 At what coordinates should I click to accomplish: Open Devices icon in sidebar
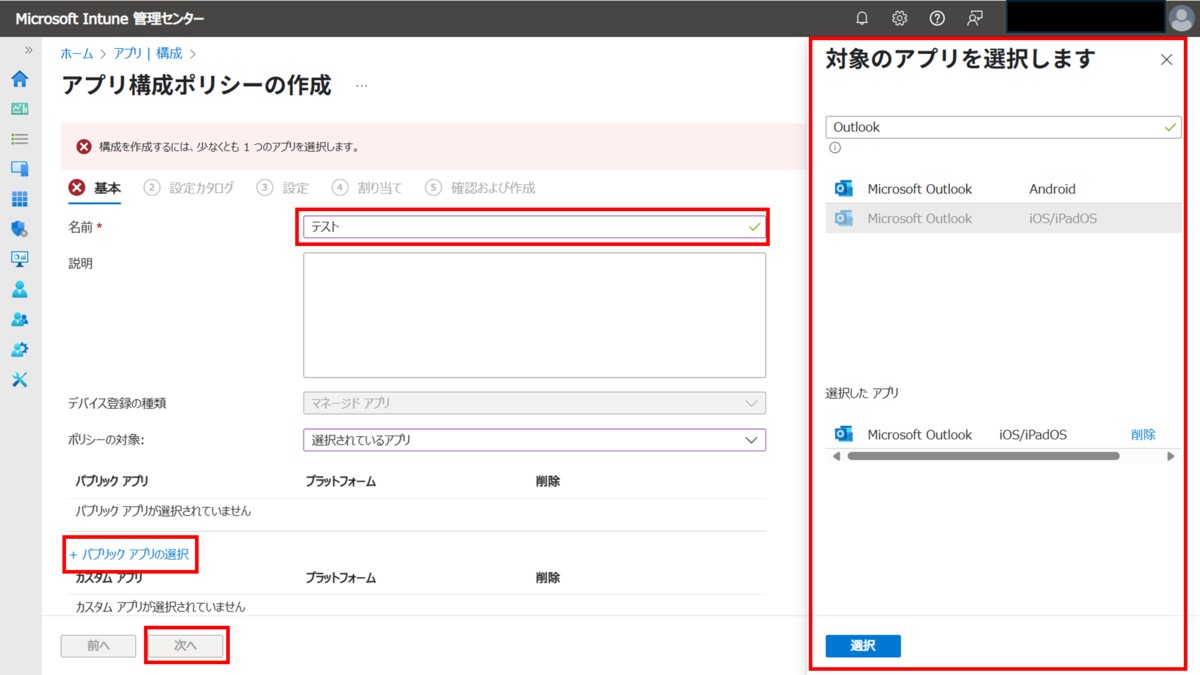[19, 169]
